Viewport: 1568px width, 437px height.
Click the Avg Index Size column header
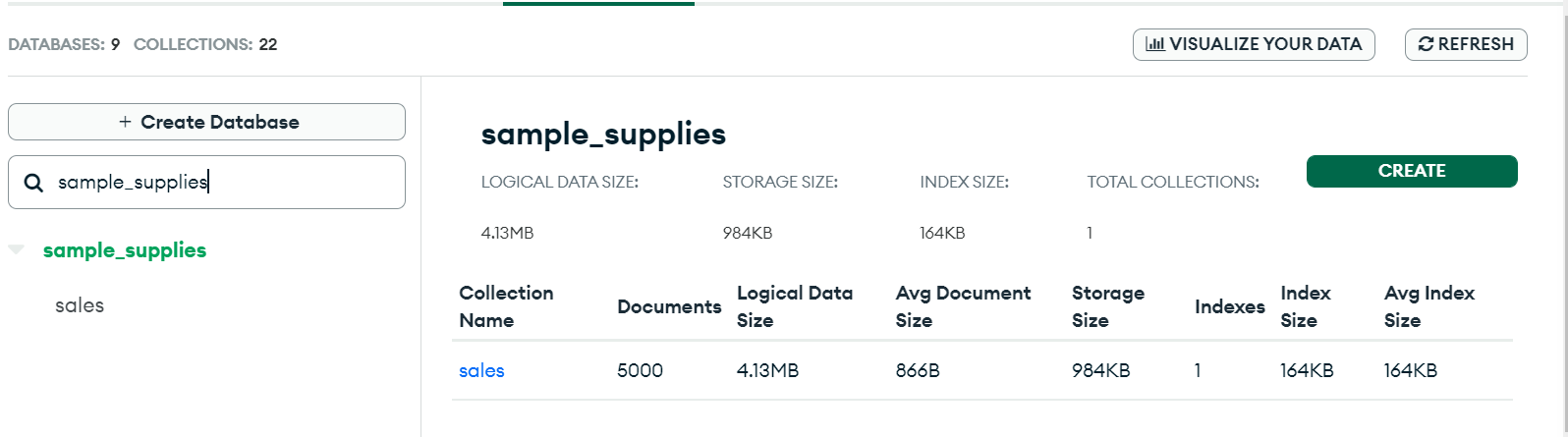tap(1429, 306)
